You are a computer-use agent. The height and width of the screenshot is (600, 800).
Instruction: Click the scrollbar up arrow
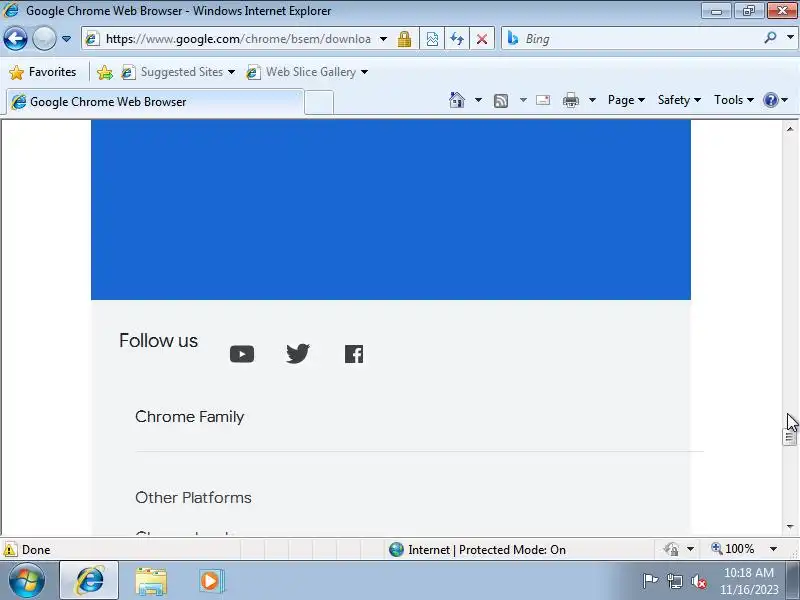pos(790,129)
